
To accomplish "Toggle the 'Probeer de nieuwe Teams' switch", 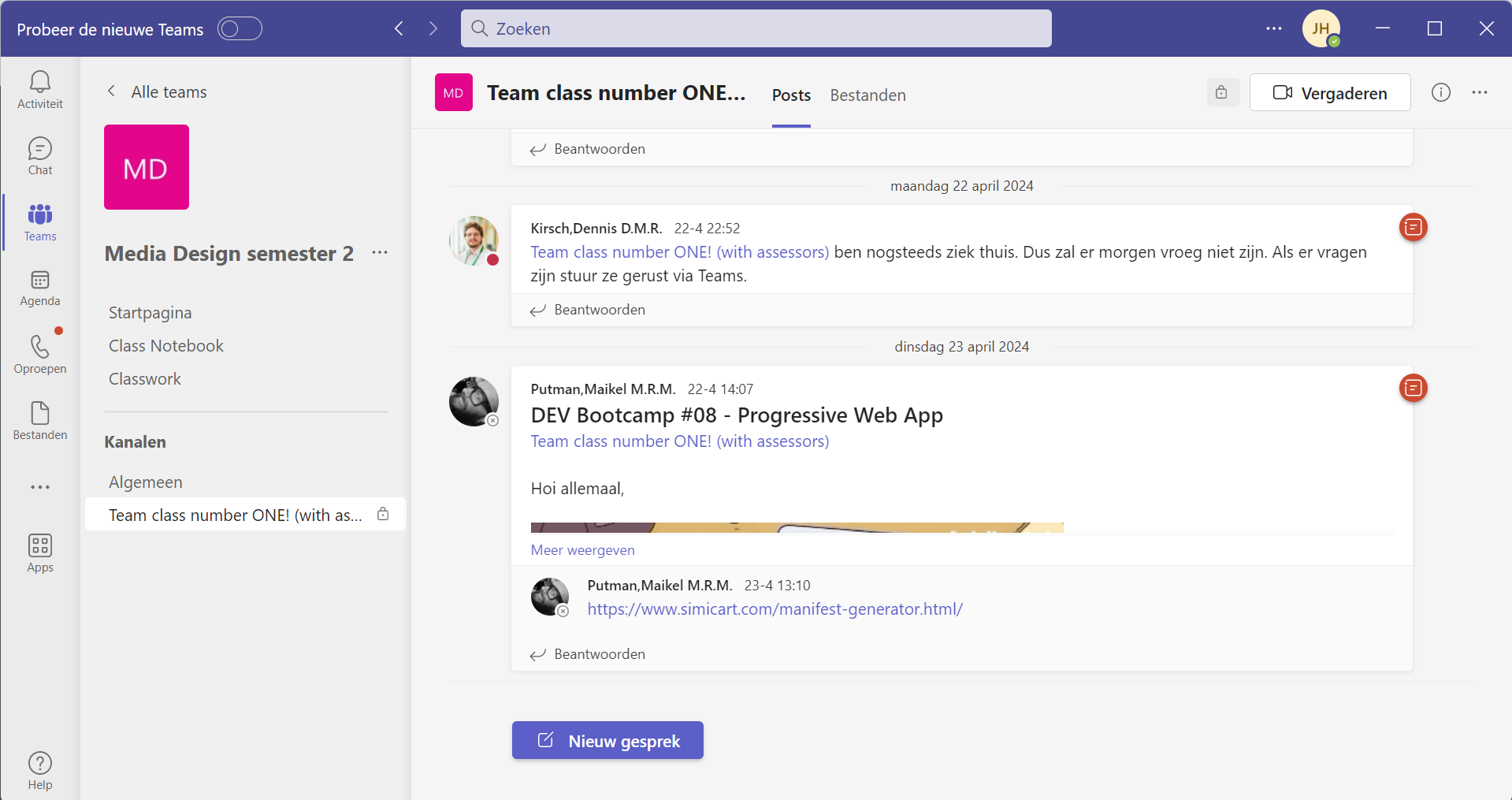I will pos(240,29).
